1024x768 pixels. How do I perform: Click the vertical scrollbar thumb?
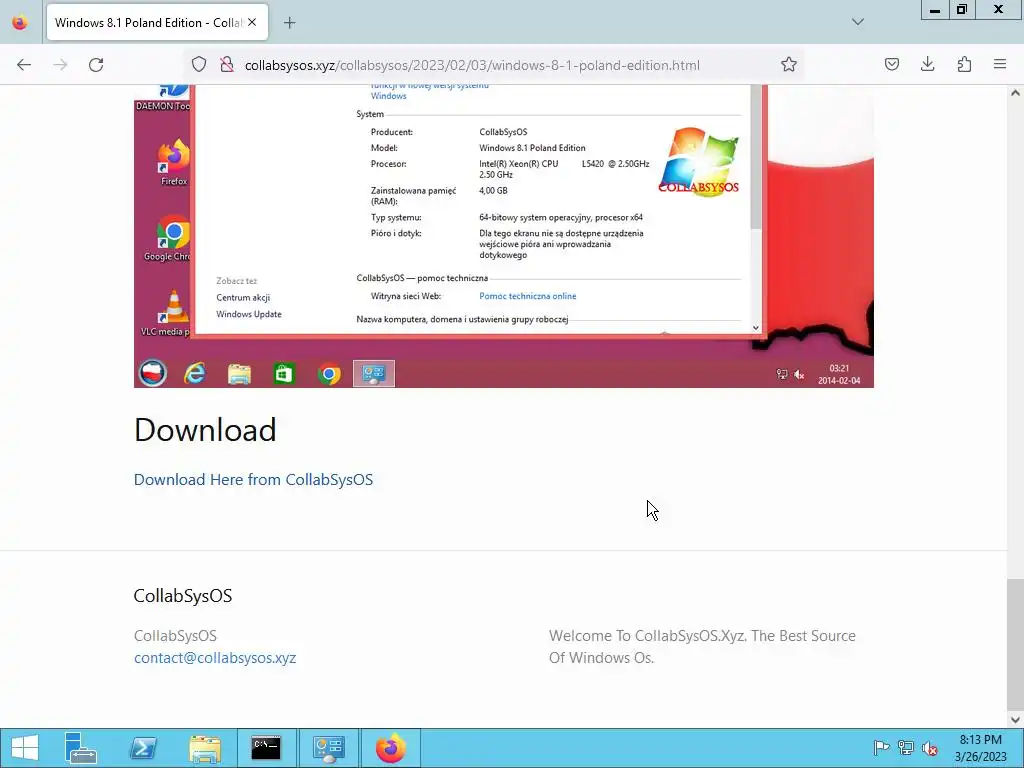[1015, 643]
